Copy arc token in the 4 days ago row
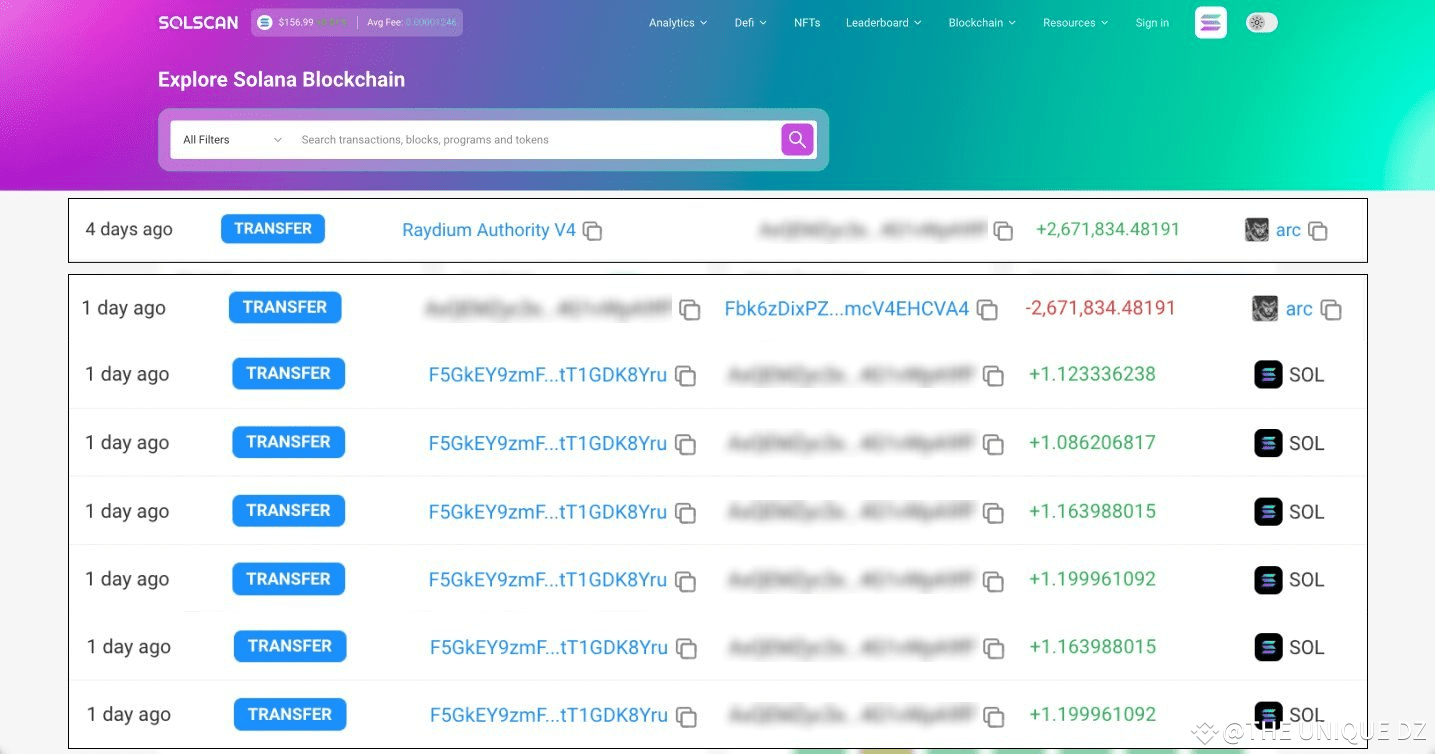This screenshot has width=1435, height=754. point(1318,231)
